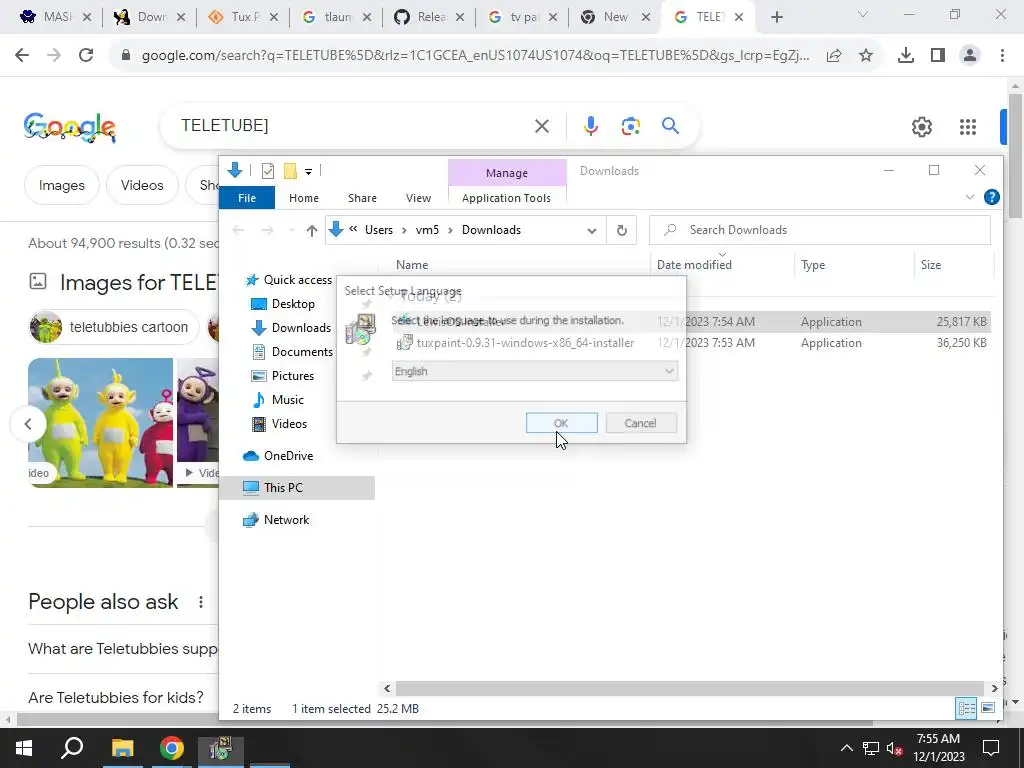Open the Home ribbon tab
Viewport: 1024px width, 768px height.
(304, 198)
